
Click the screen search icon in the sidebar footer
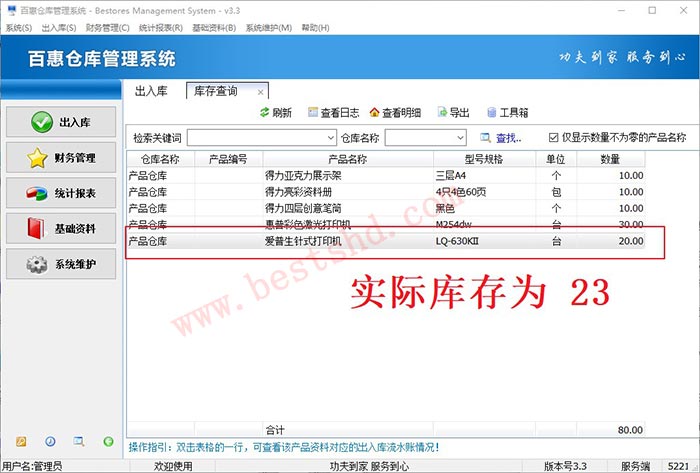(x=79, y=441)
